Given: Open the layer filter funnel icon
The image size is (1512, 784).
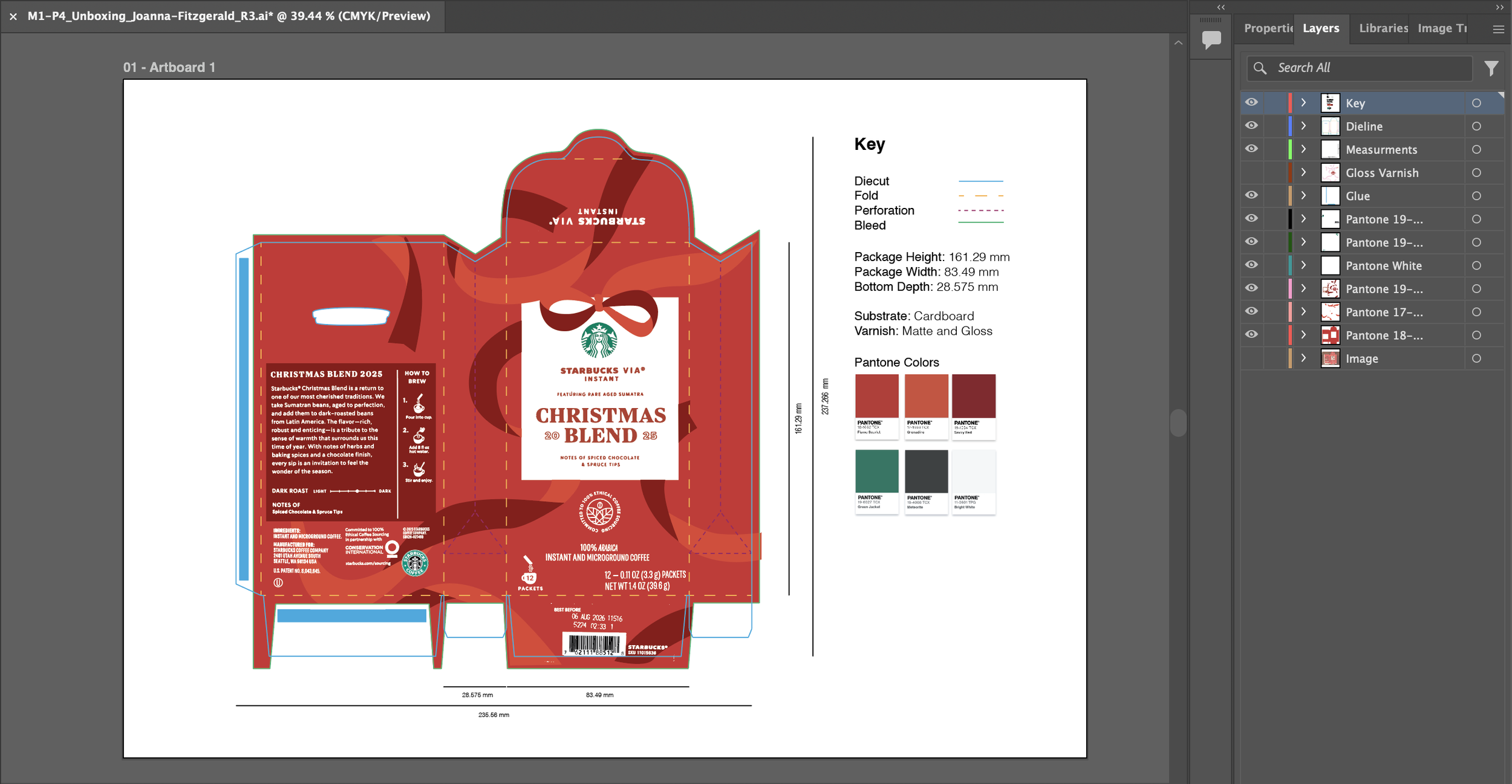Looking at the screenshot, I should 1491,68.
